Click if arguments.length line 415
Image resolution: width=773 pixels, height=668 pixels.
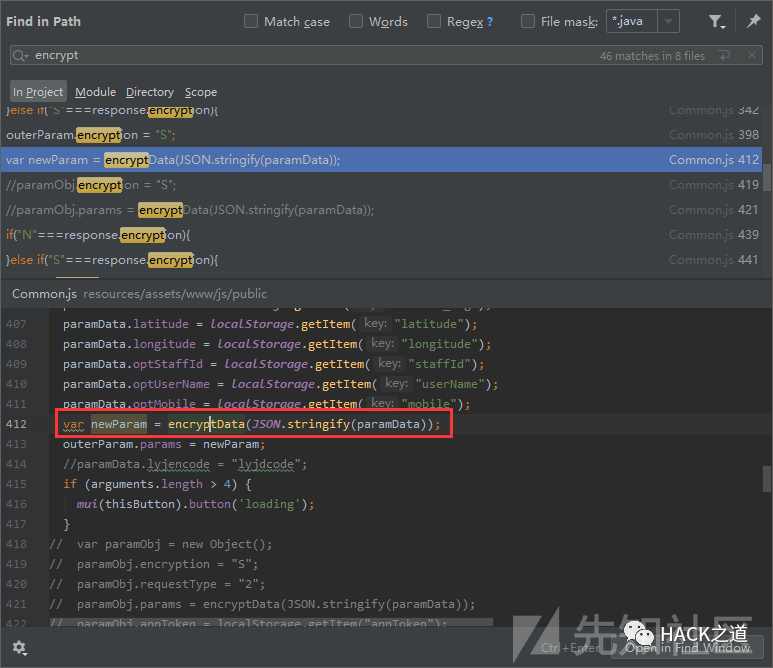click(157, 484)
